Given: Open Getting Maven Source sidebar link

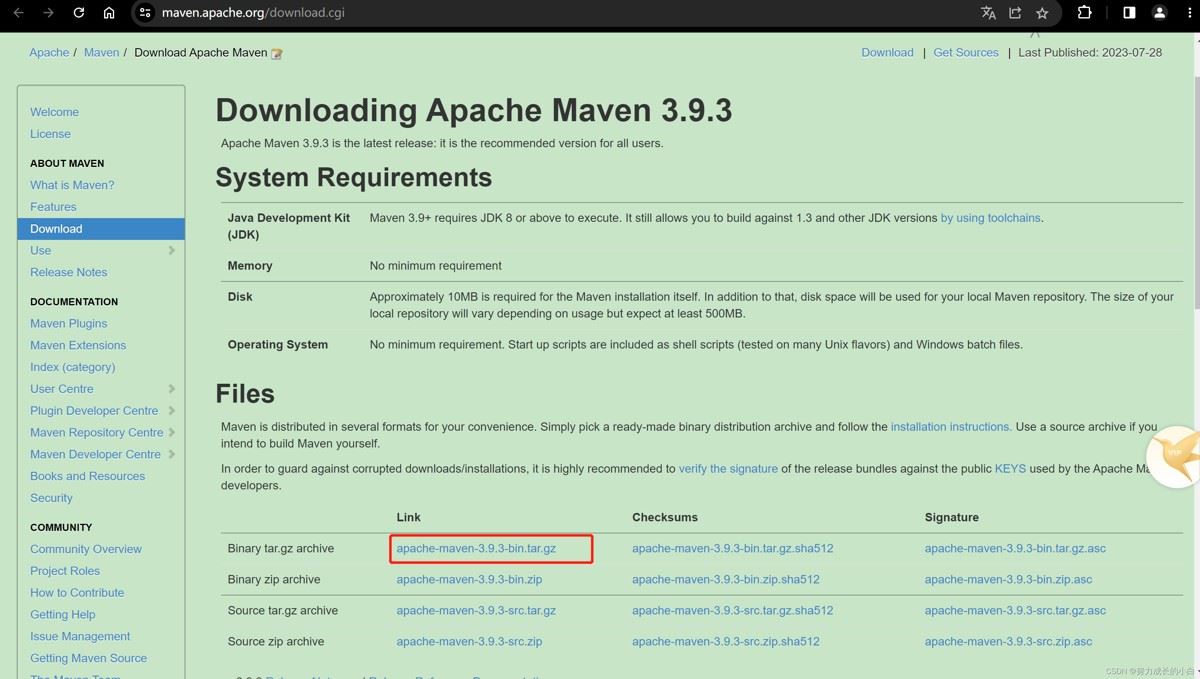Looking at the screenshot, I should click(88, 659).
